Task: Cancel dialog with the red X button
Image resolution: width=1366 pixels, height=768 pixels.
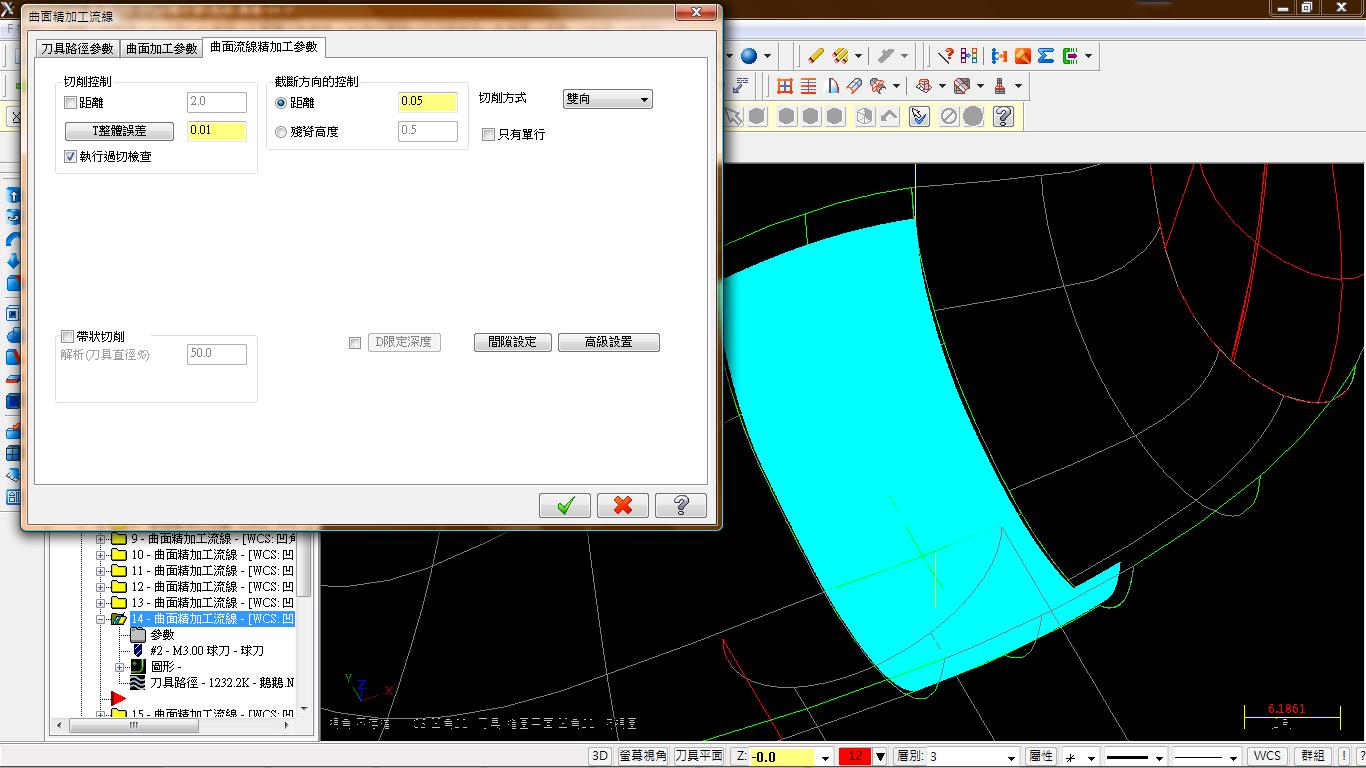Action: 623,505
